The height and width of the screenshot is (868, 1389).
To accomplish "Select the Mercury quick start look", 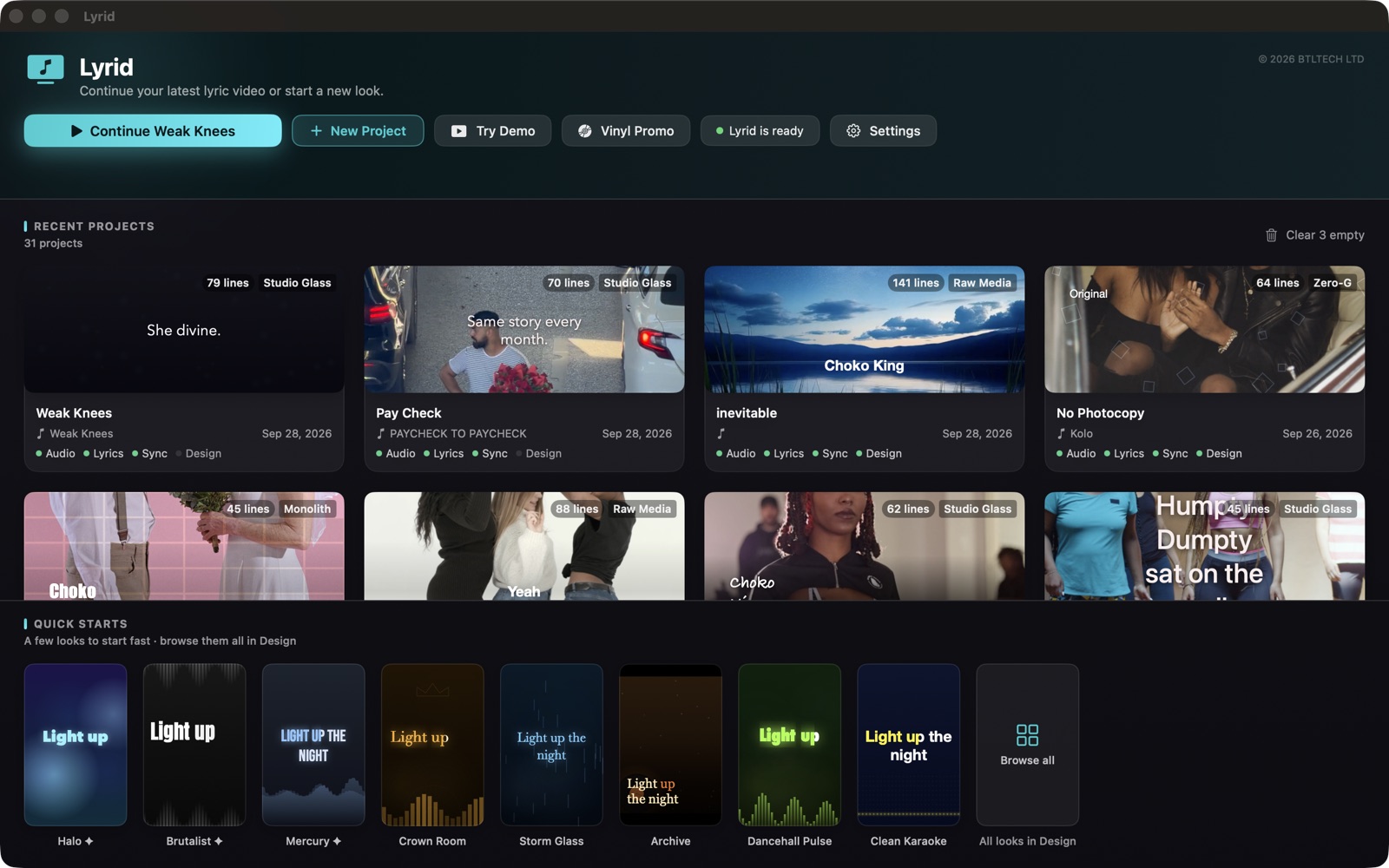I will [x=313, y=745].
